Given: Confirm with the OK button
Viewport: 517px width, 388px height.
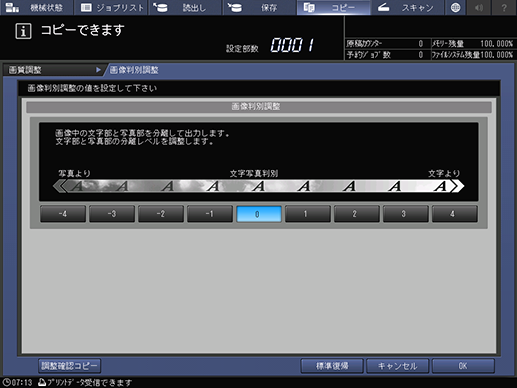Looking at the screenshot, I should pyautogui.click(x=463, y=366).
